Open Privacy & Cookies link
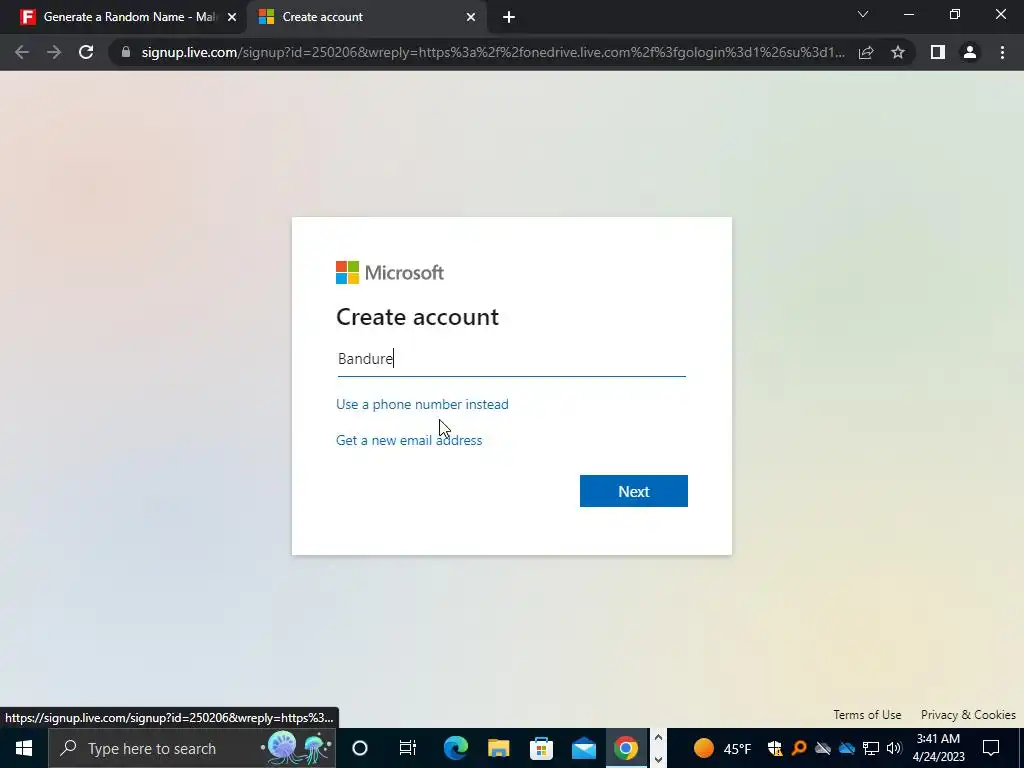 (x=968, y=715)
